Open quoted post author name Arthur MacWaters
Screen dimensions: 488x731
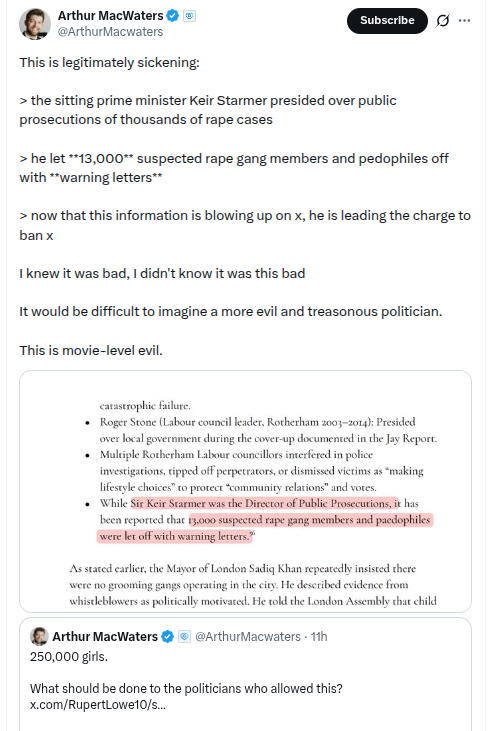(105, 636)
